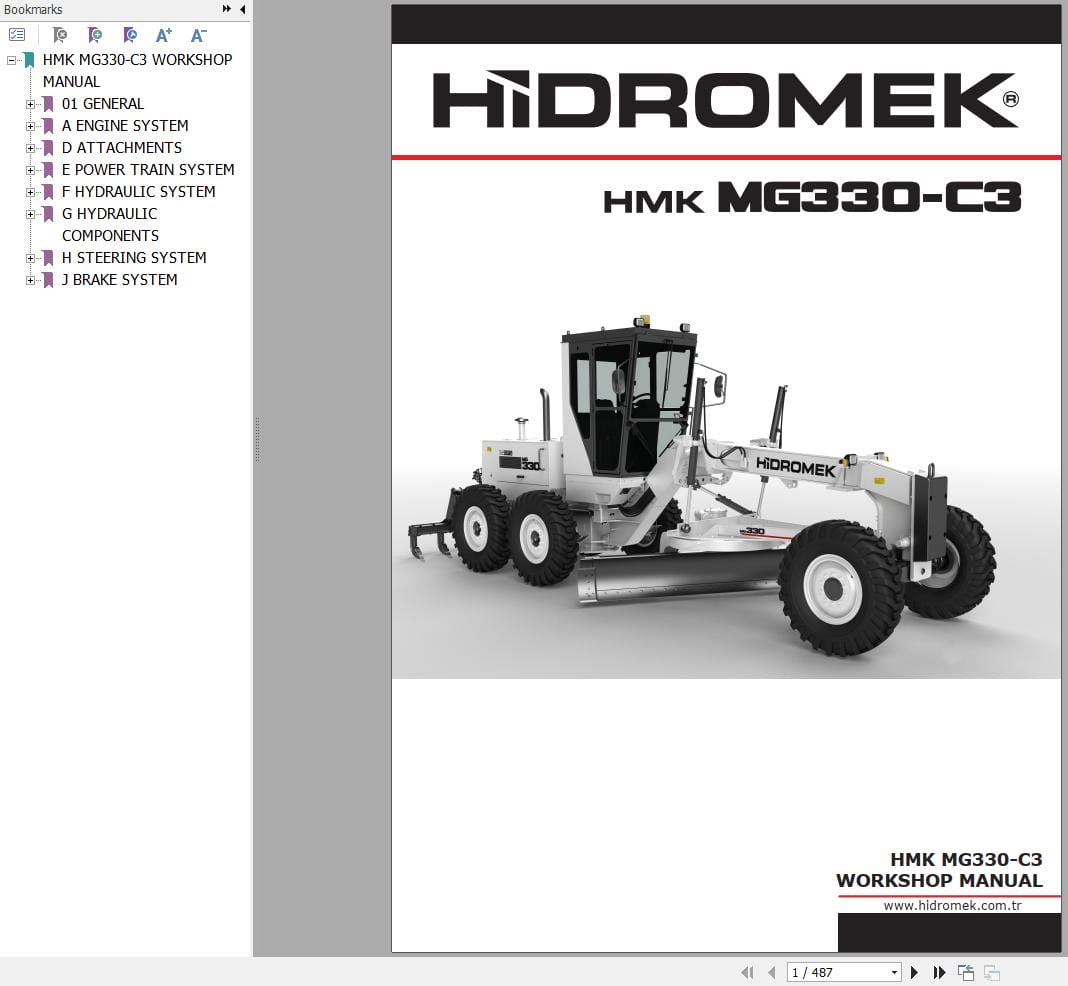1068x986 pixels.
Task: Click the bookmark icon beside H STEERING SYSTEM
Action: 48,258
